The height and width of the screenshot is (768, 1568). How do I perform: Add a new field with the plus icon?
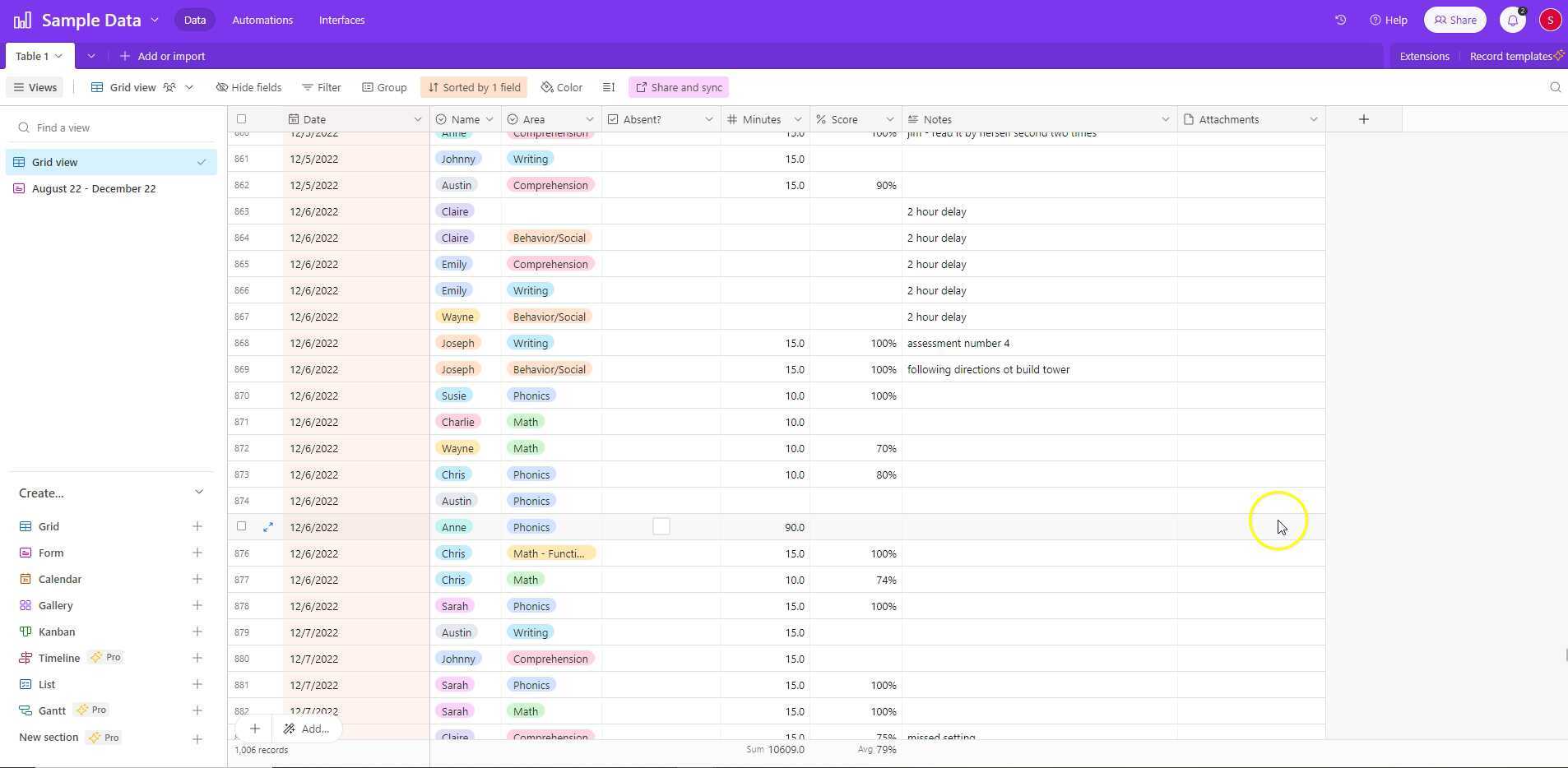click(1362, 118)
